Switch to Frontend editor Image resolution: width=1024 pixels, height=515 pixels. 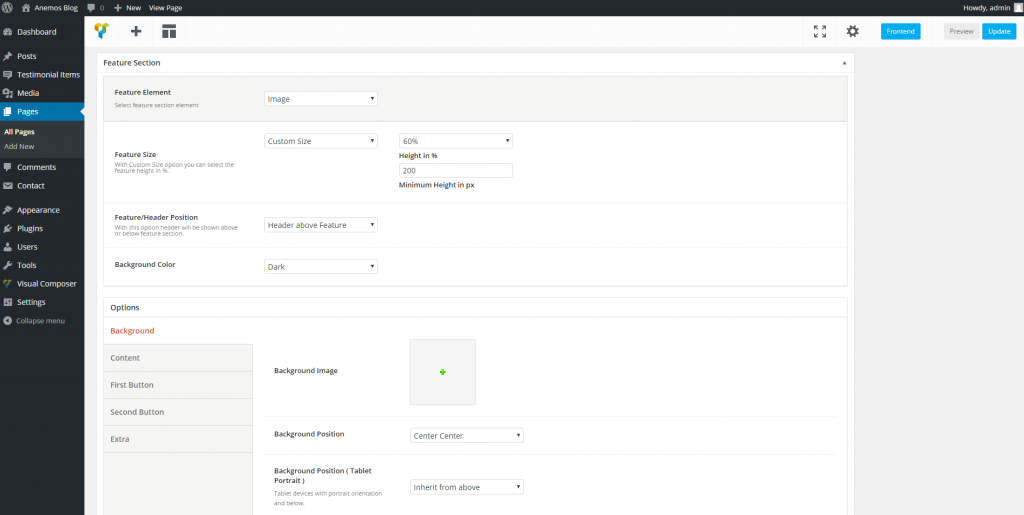tap(900, 31)
